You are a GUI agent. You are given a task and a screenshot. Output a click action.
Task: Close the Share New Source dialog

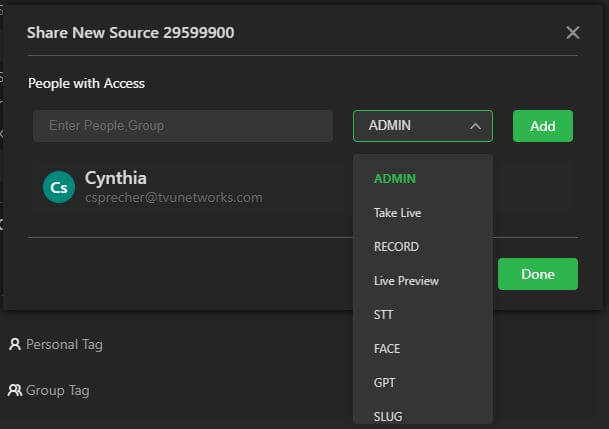(572, 33)
